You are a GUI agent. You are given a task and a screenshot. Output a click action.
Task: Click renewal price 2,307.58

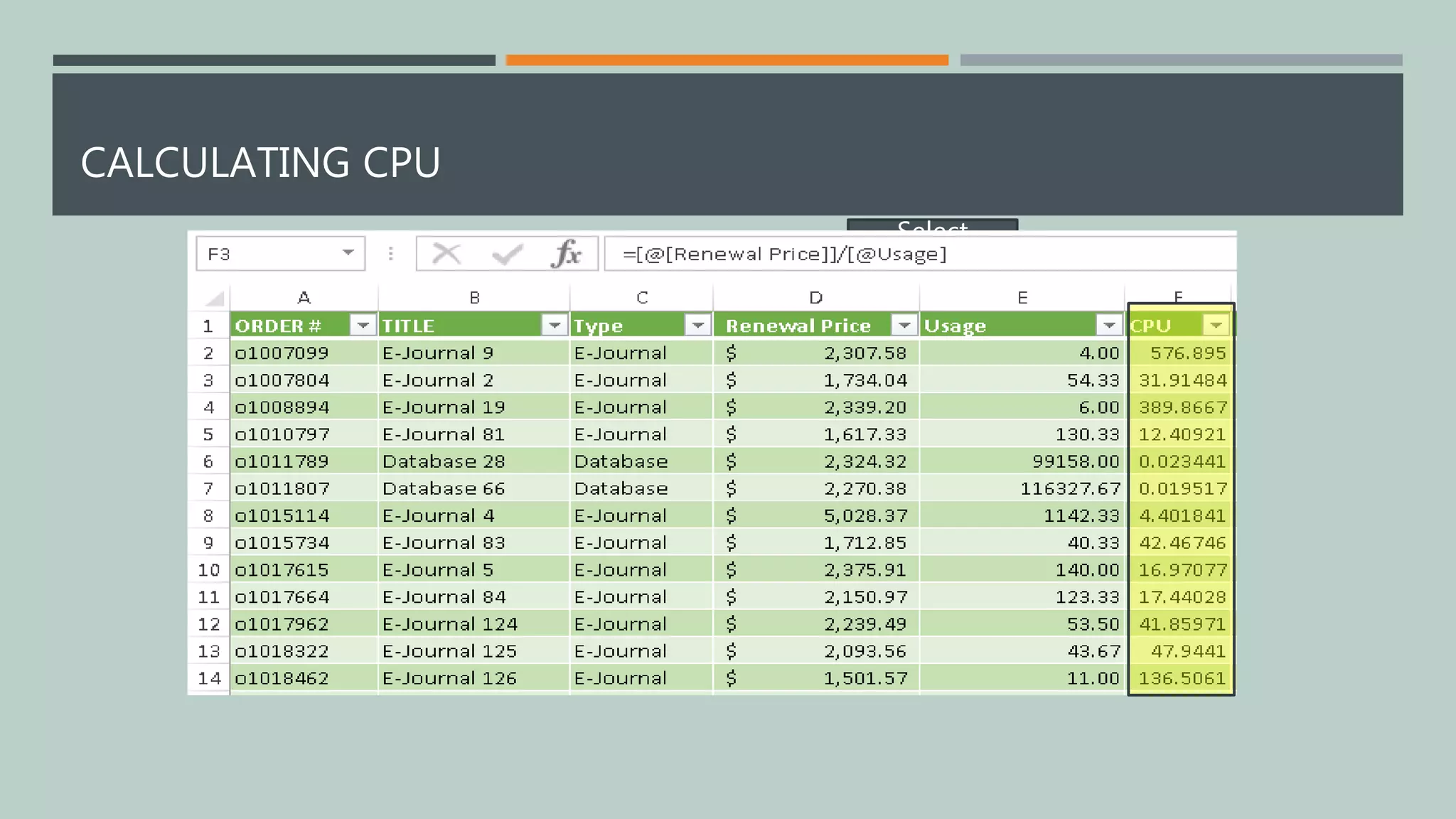[816, 353]
